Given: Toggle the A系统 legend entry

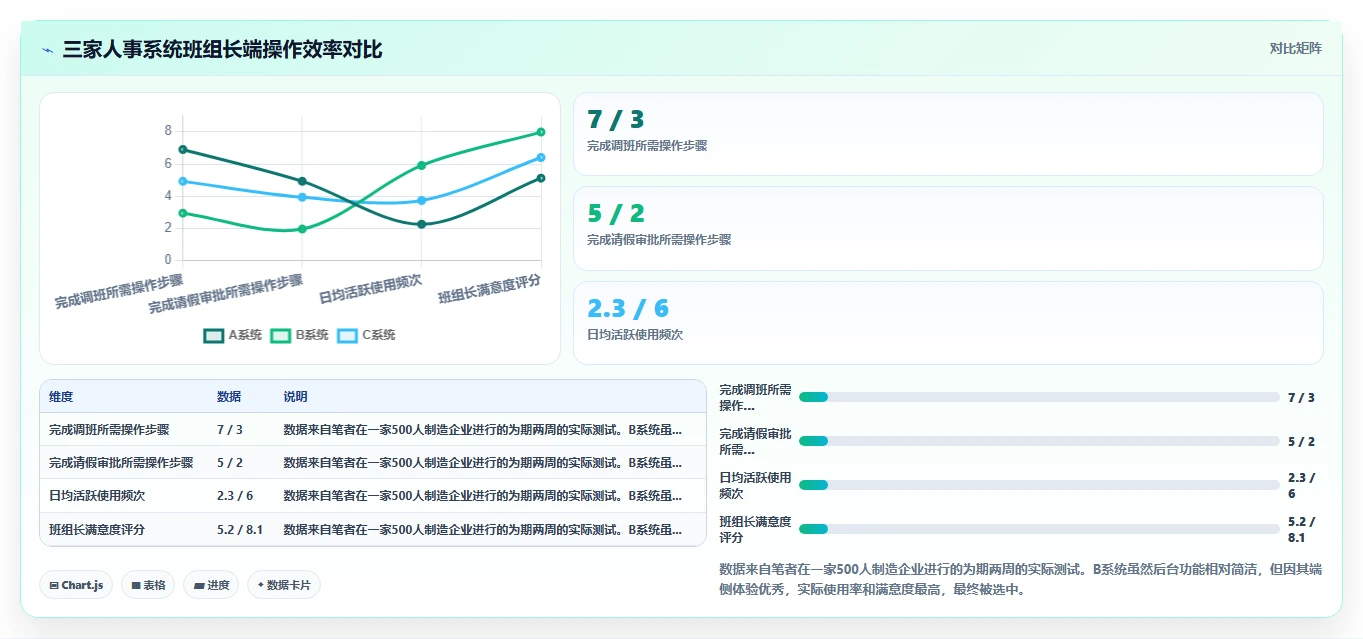Looking at the screenshot, I should [232, 335].
